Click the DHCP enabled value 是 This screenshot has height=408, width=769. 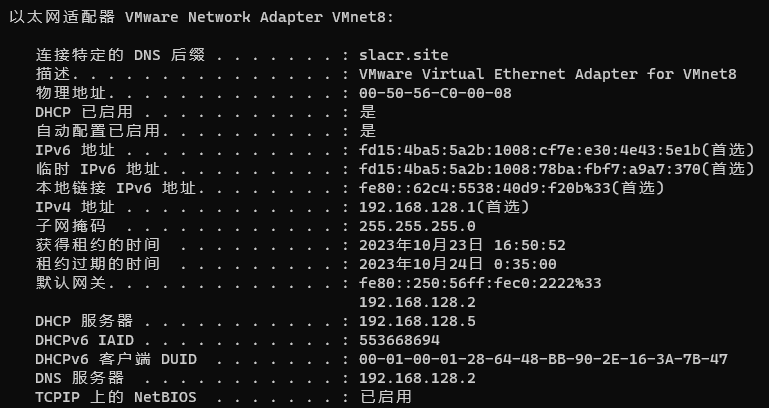point(367,112)
